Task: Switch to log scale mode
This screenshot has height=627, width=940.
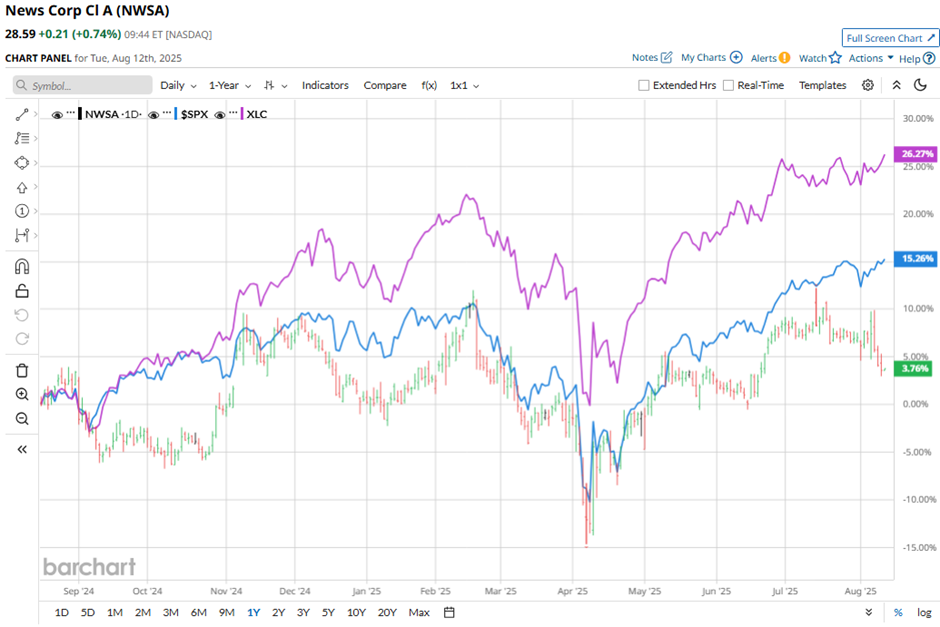Action: [x=924, y=612]
